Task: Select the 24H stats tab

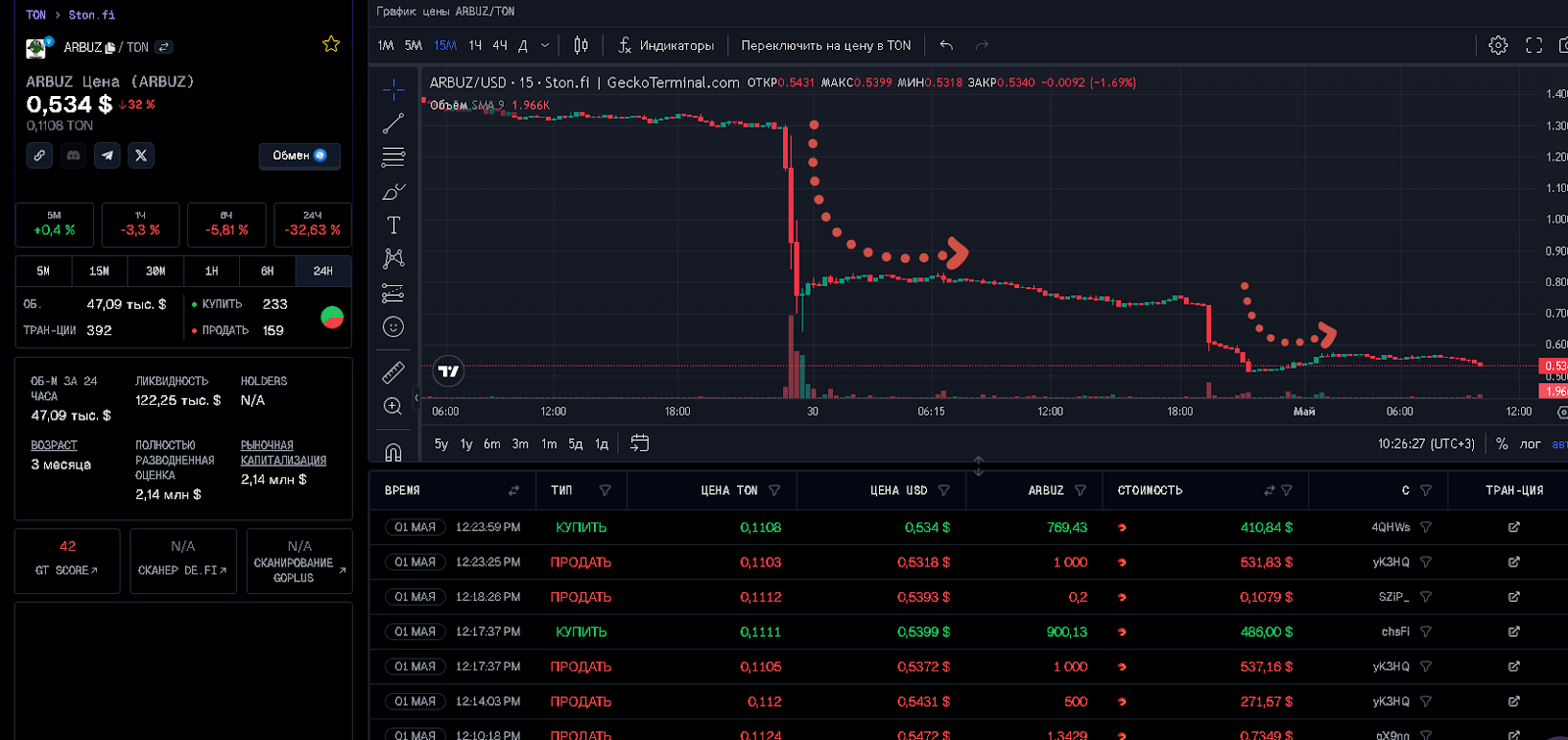Action: pyautogui.click(x=323, y=271)
